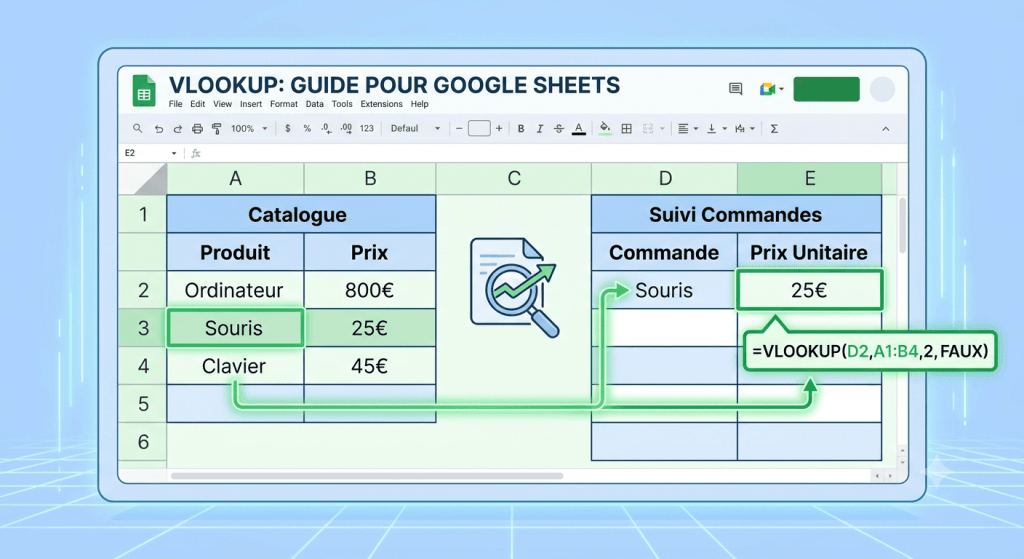This screenshot has width=1024, height=559.
Task: Toggle Strikethrough formatting
Action: click(558, 129)
